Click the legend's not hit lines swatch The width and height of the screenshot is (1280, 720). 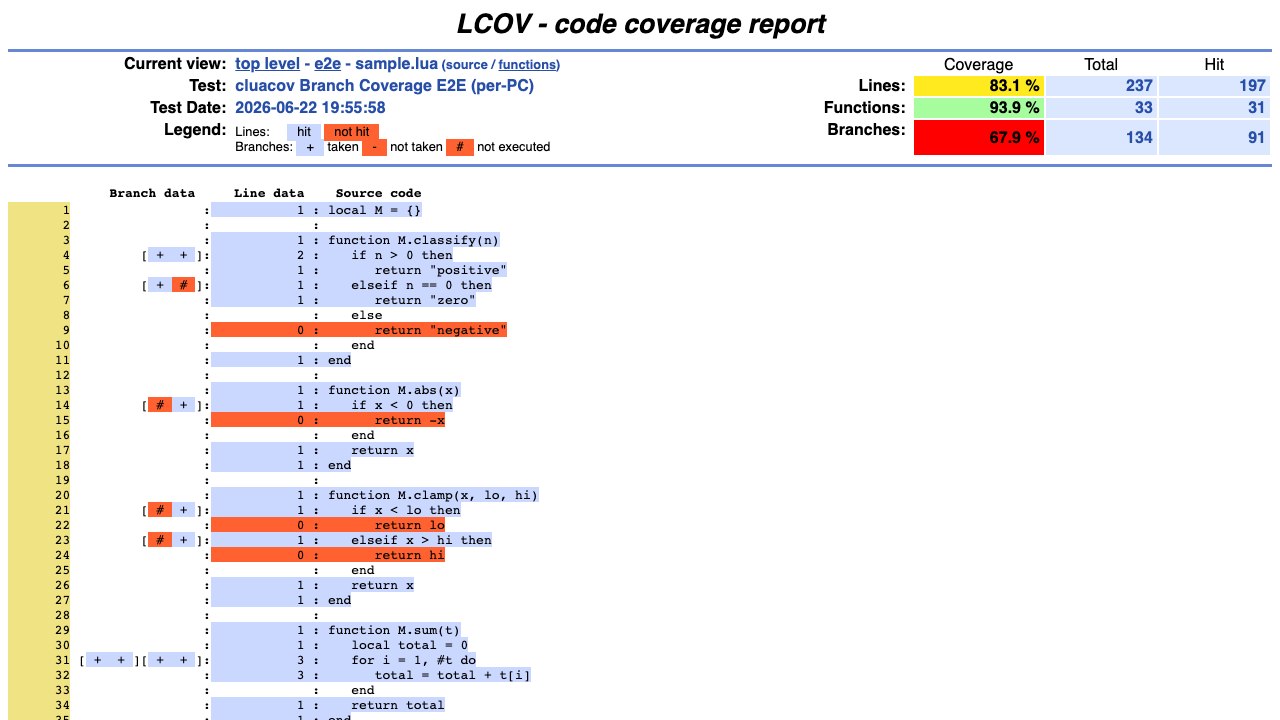351,131
